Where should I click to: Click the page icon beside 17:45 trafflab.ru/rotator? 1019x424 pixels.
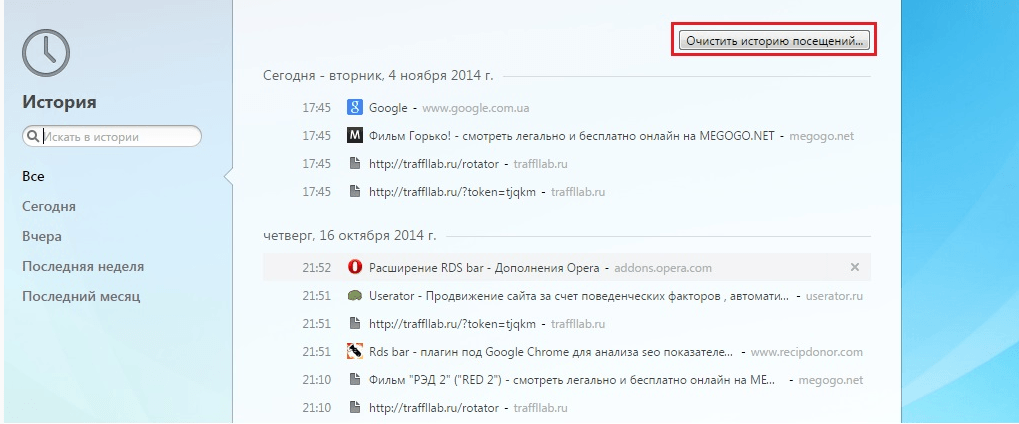pos(354,164)
